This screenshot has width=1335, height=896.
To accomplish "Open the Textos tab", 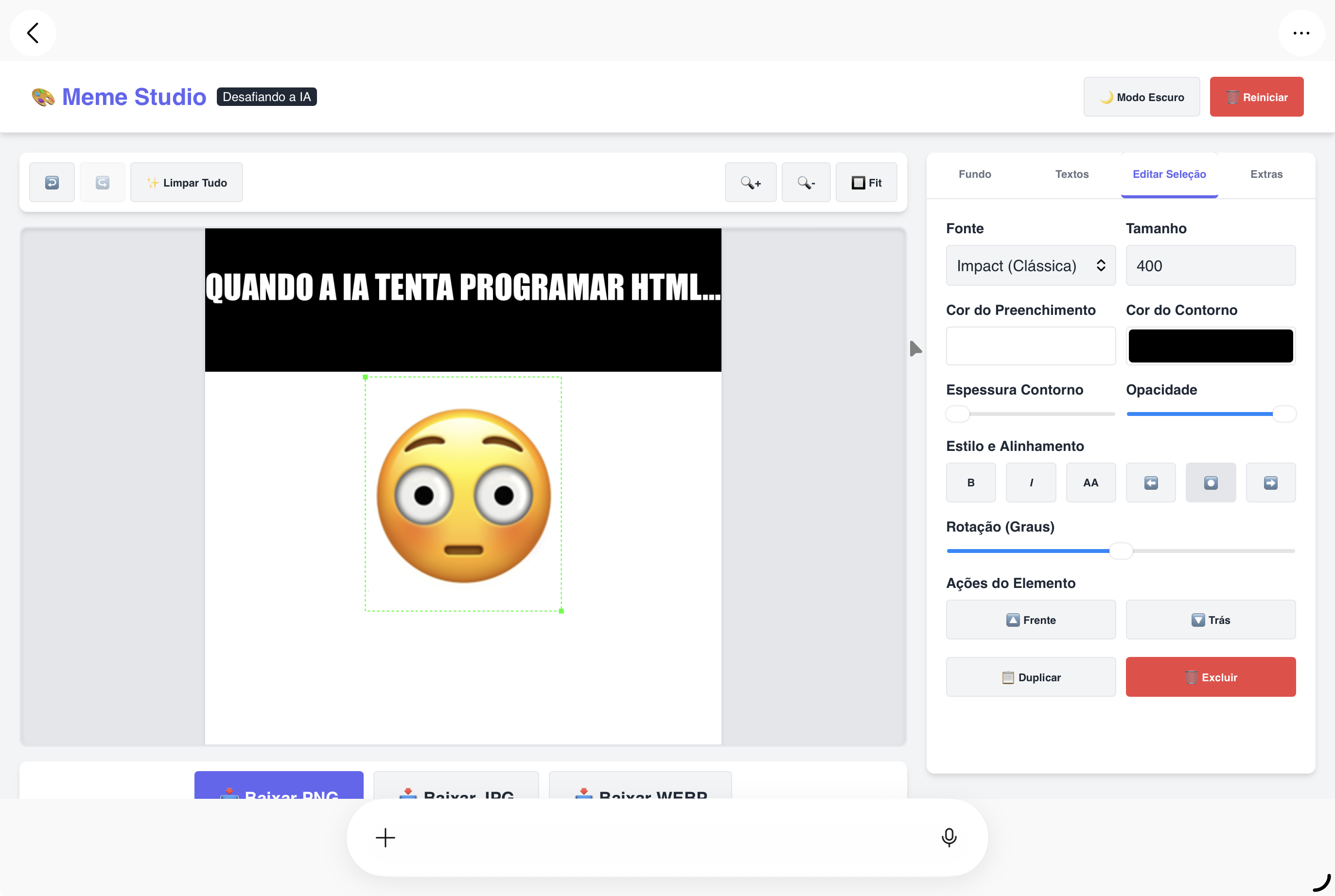I will 1072,174.
